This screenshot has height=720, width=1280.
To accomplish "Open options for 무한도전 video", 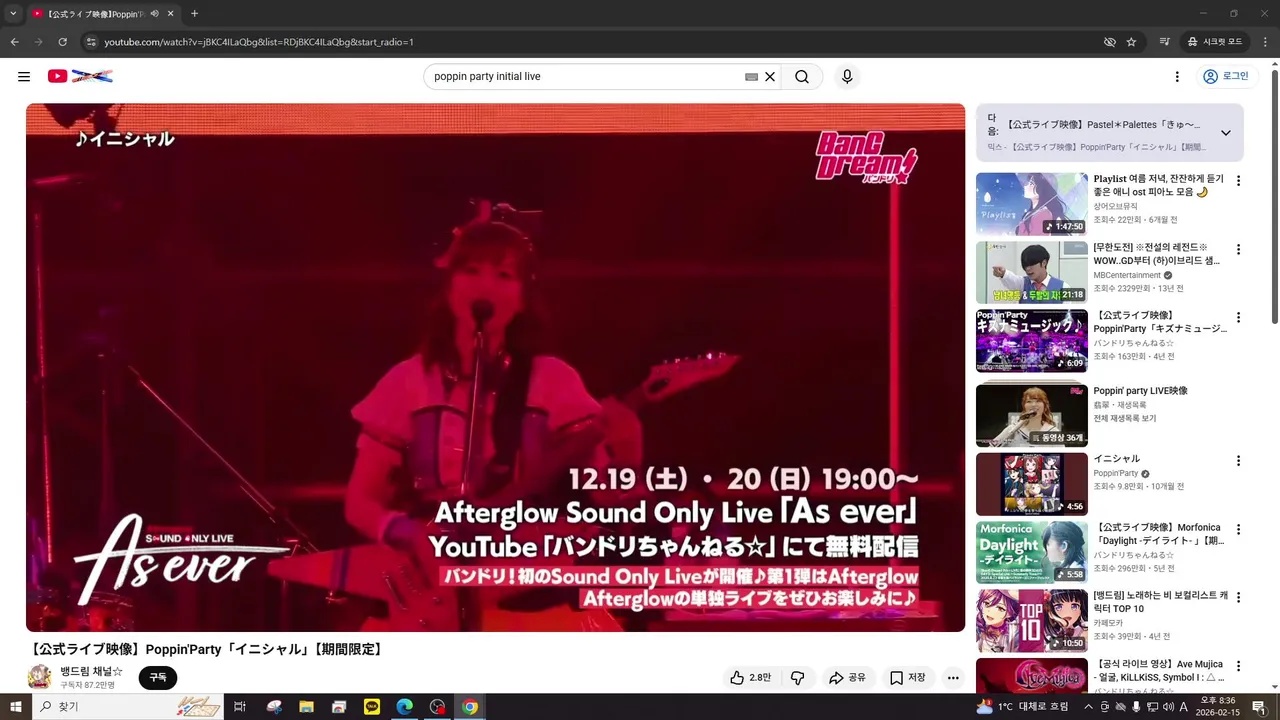I will 1238,249.
